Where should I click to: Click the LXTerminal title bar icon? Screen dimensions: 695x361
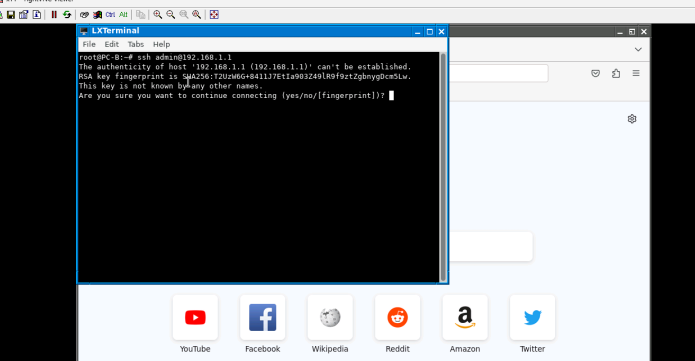(84, 31)
